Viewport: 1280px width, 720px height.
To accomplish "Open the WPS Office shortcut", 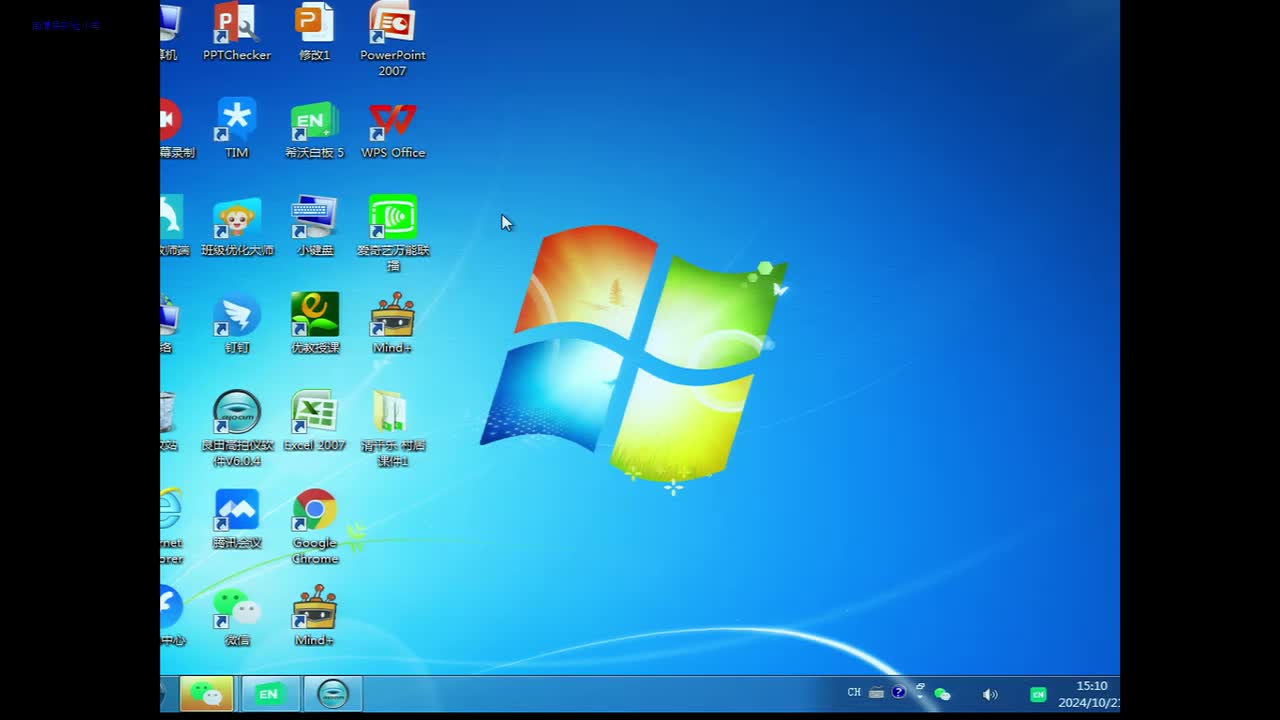I will pos(392,128).
